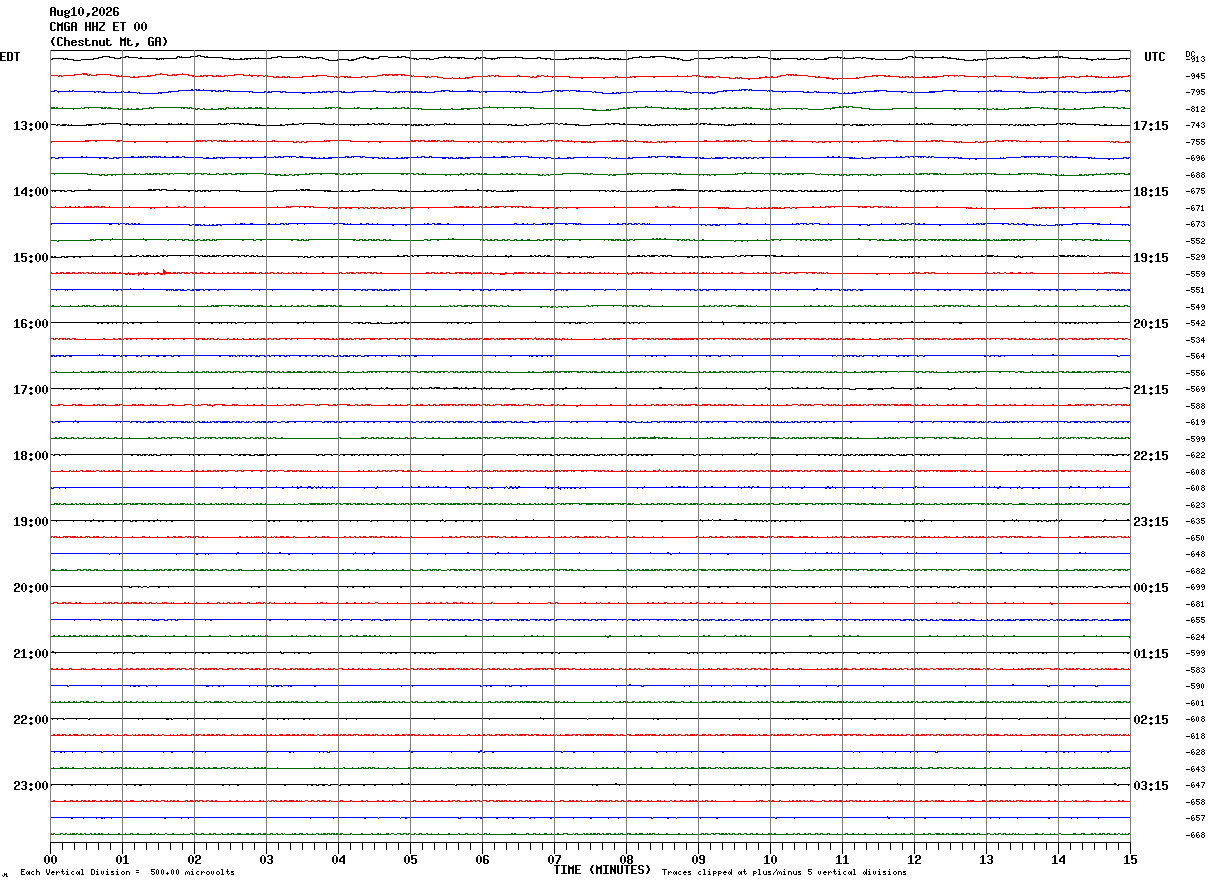Select the 13:00 EDT hour label
The image size is (1210, 886).
(30, 126)
